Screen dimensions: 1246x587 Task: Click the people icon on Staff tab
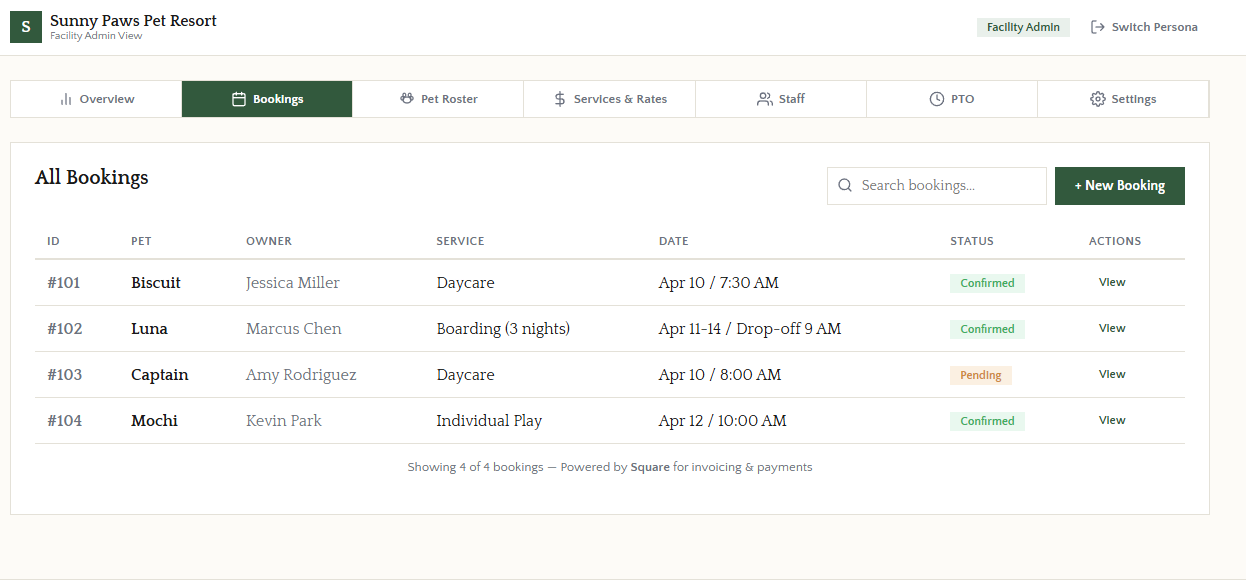[765, 99]
